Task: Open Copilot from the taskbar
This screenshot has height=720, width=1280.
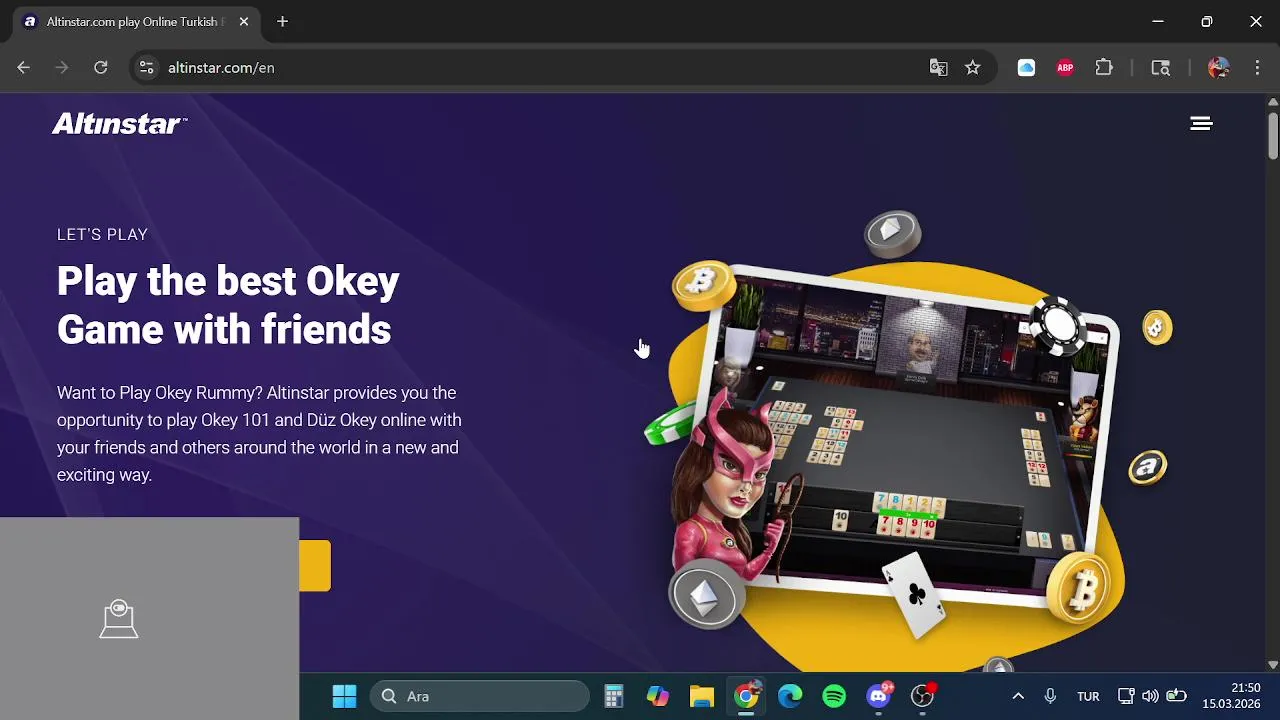Action: [x=657, y=696]
